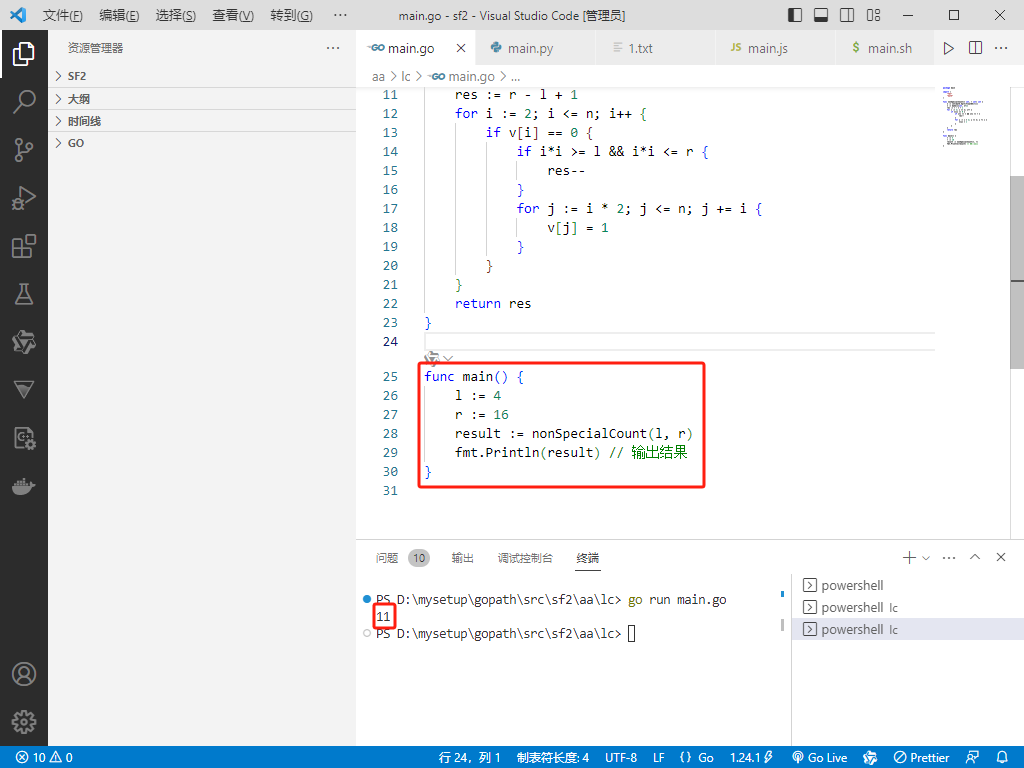Viewport: 1024px width, 768px height.
Task: Switch to 输出 output panel tab
Action: tap(462, 558)
